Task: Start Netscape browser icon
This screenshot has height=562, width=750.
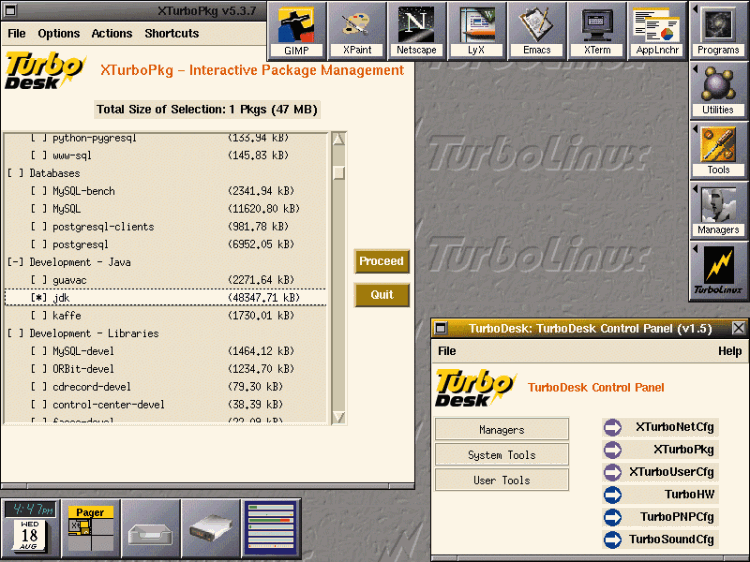Action: 416,30
